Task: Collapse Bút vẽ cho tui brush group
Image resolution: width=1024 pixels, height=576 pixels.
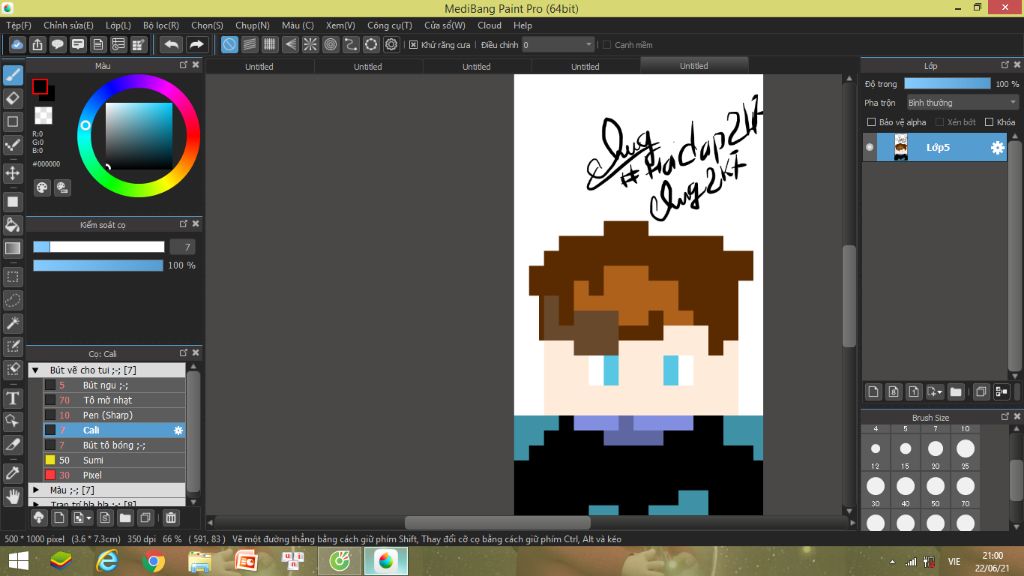Action: [x=35, y=370]
